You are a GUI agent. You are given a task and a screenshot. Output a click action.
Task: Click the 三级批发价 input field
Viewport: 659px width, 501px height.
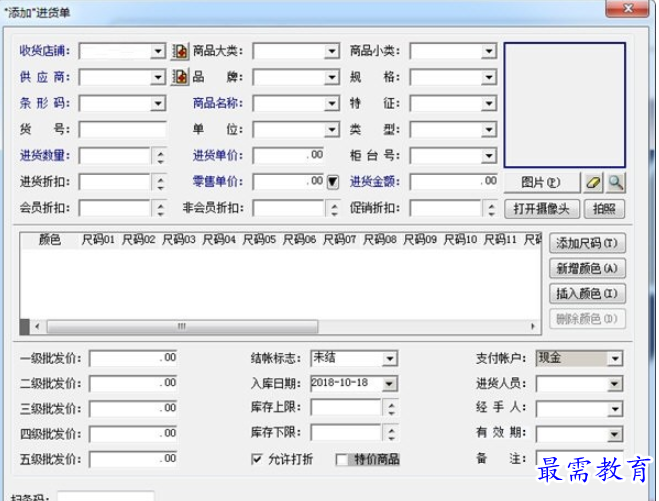(x=133, y=409)
